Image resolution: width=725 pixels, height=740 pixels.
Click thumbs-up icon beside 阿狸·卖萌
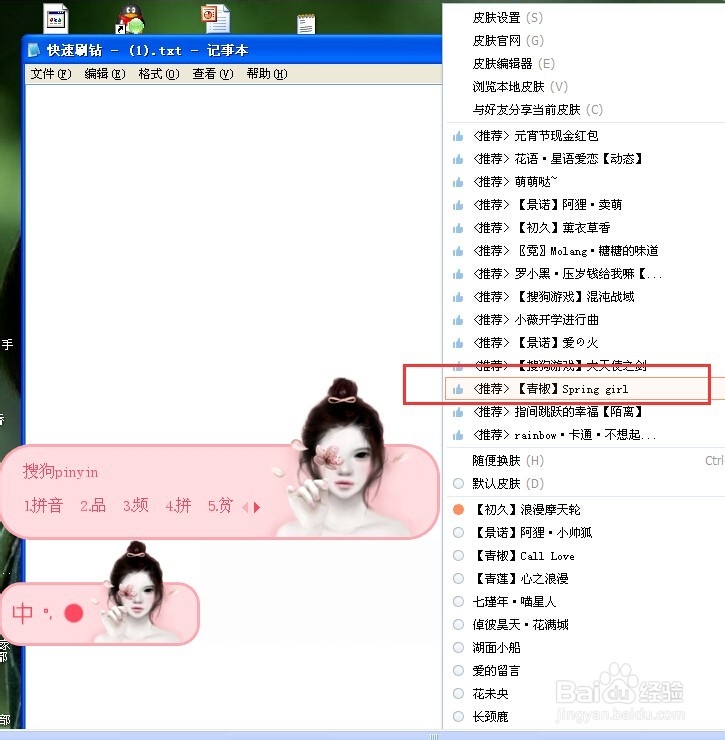[458, 205]
